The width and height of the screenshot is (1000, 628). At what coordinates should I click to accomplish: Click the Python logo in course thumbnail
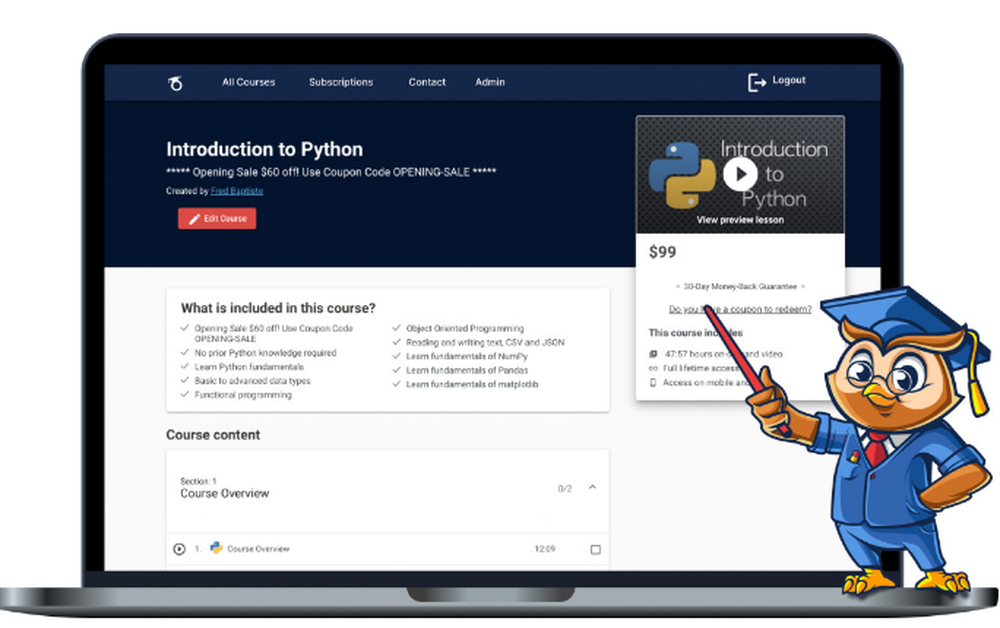point(682,175)
